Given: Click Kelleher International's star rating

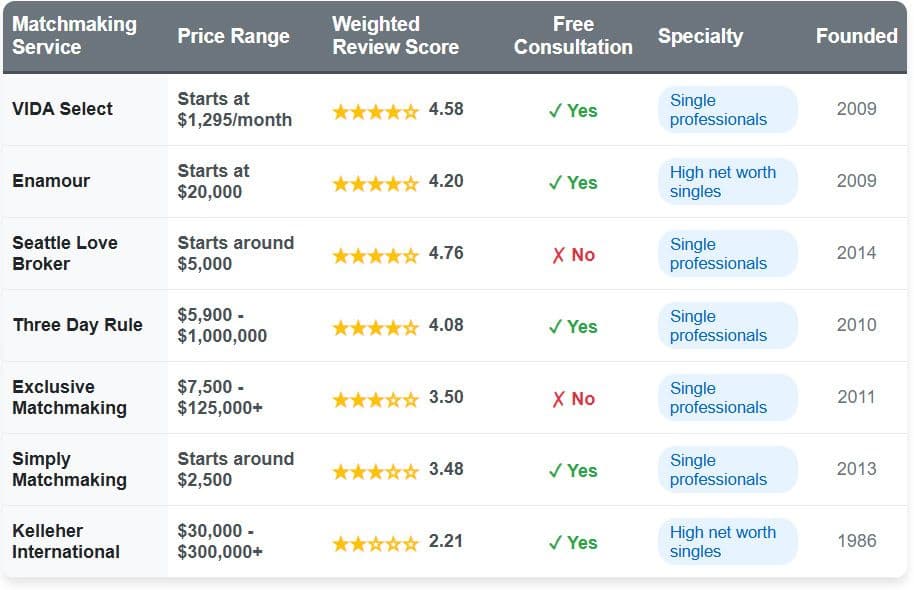Looking at the screenshot, I should click(x=375, y=543).
